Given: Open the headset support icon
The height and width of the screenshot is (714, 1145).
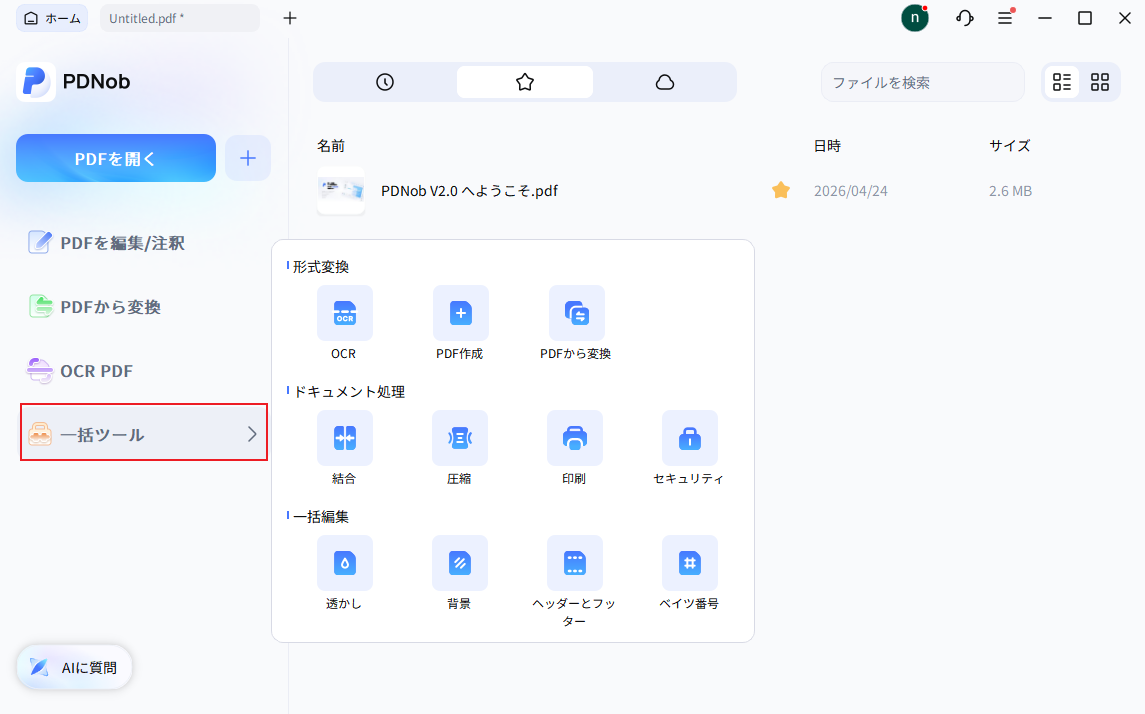Looking at the screenshot, I should tap(965, 18).
